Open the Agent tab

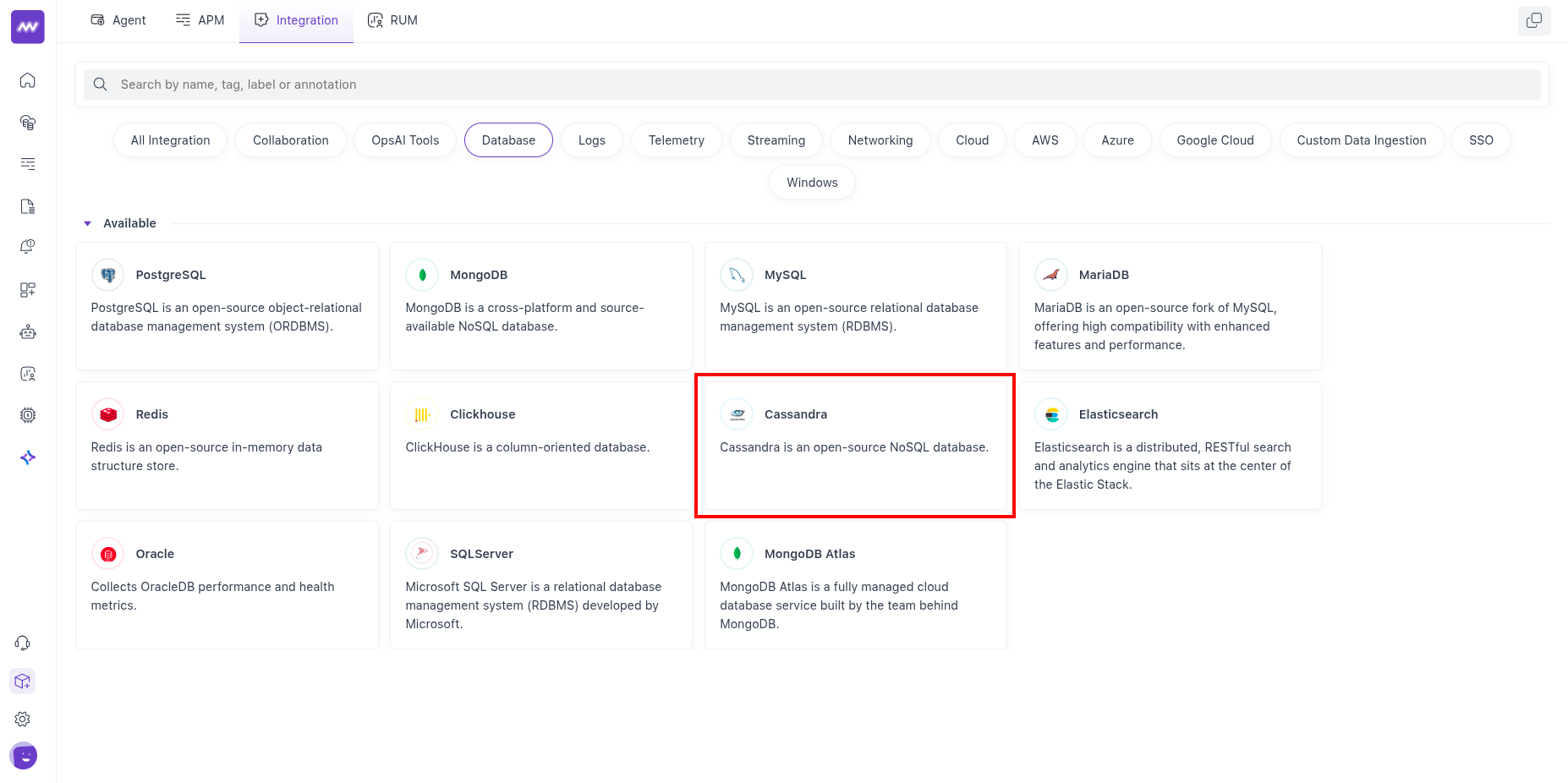(x=118, y=20)
